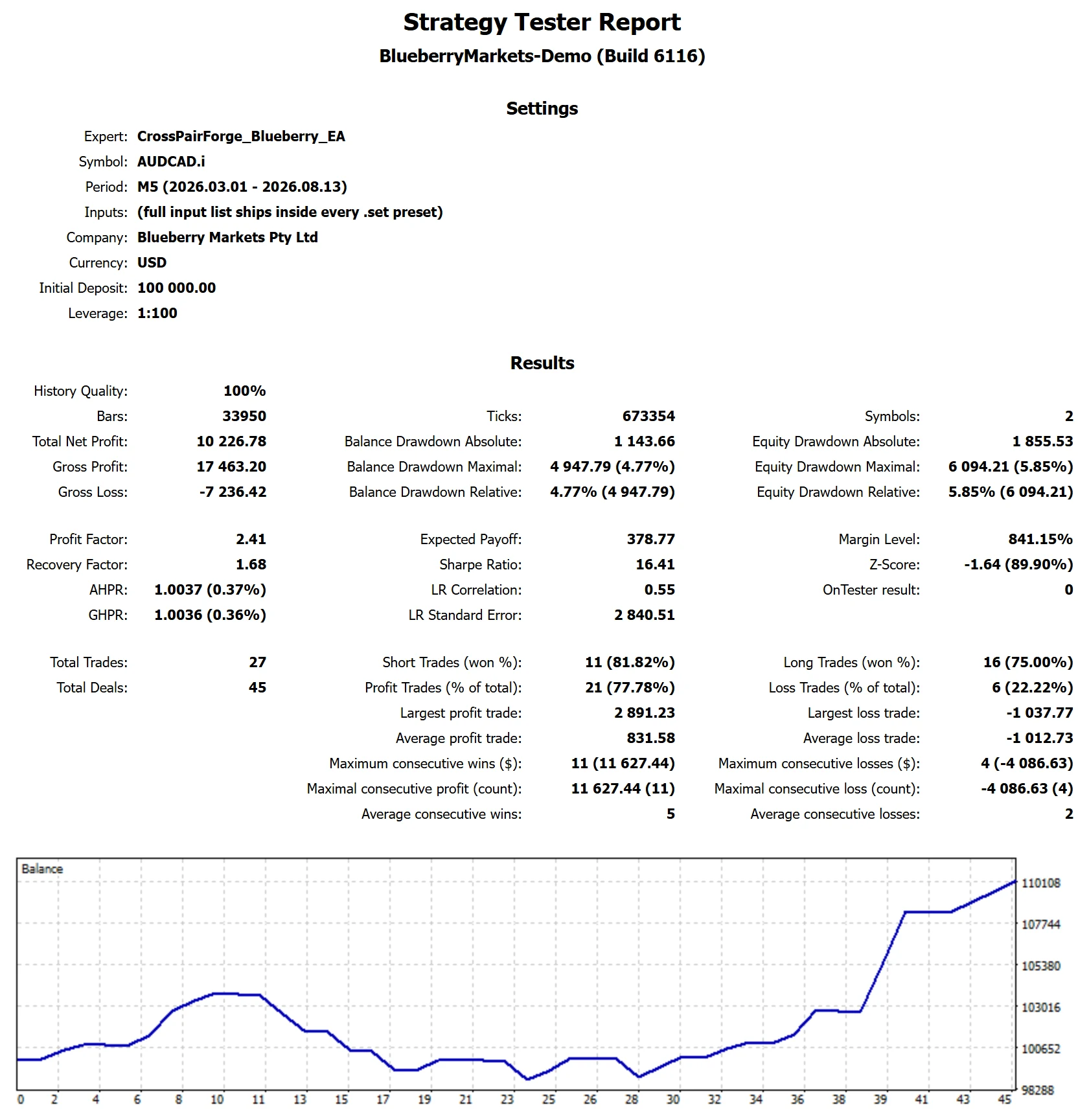Click the period value "M5 (2026.03.01 - 2026.08.13)"
Viewport: 1089px width, 1120px height.
(242, 187)
